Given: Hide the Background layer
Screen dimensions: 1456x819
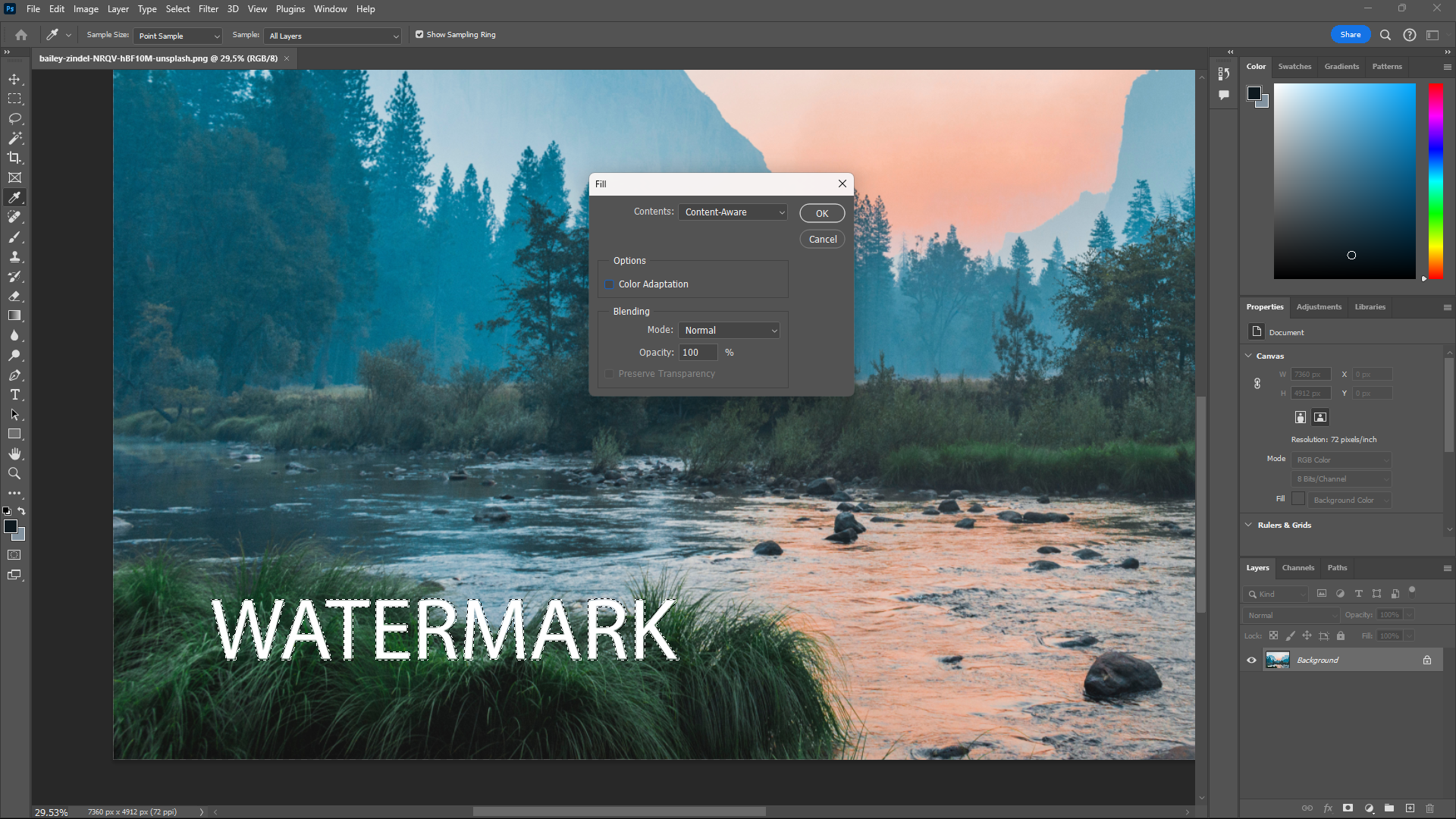Looking at the screenshot, I should [x=1250, y=660].
